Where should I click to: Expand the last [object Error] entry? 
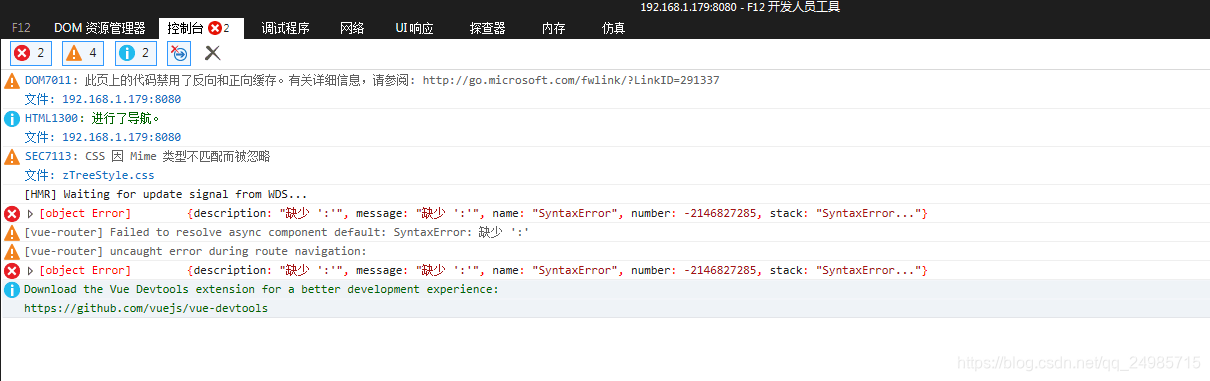click(x=30, y=270)
